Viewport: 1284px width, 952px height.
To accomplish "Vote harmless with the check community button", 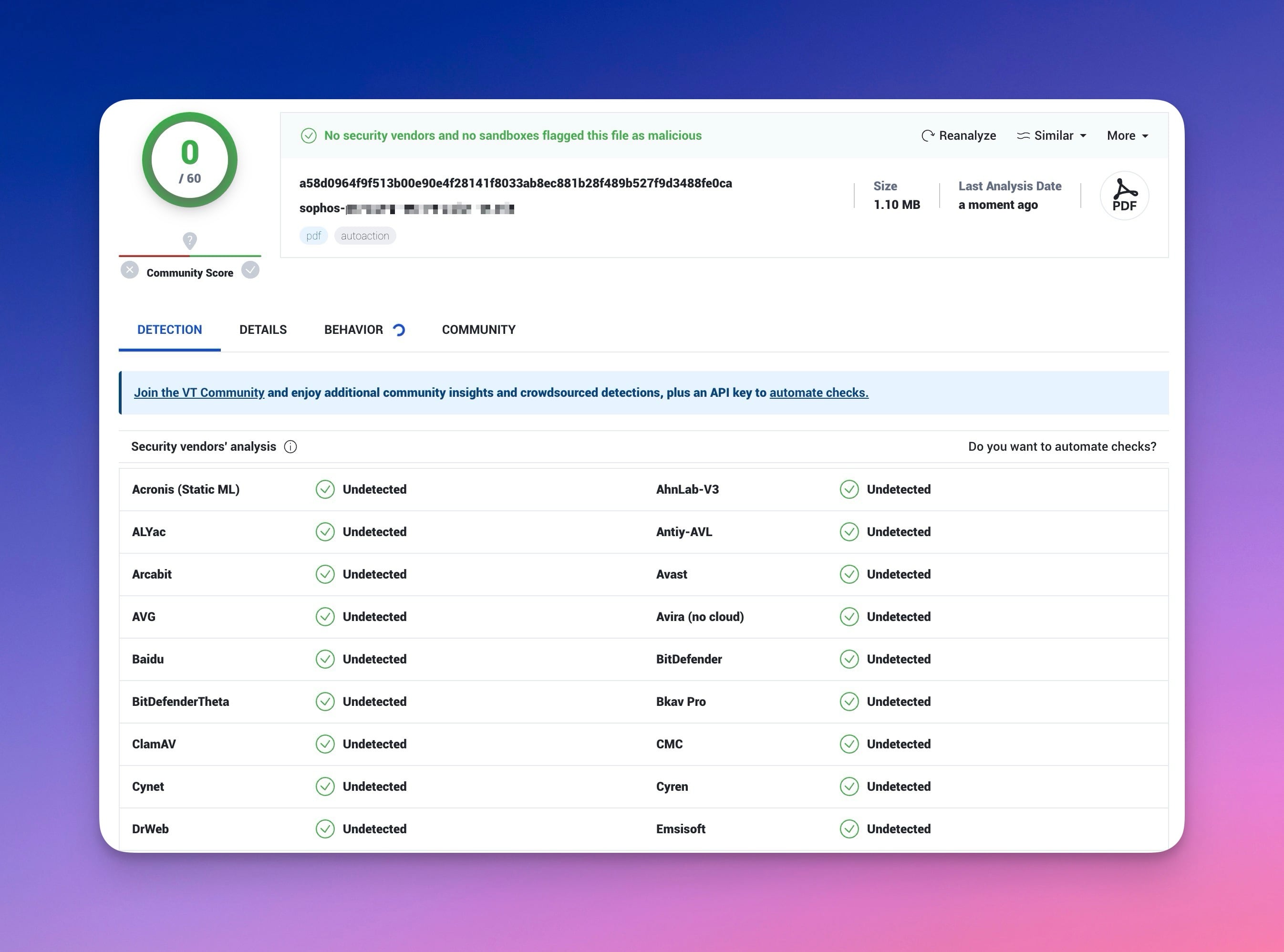I will 250,270.
